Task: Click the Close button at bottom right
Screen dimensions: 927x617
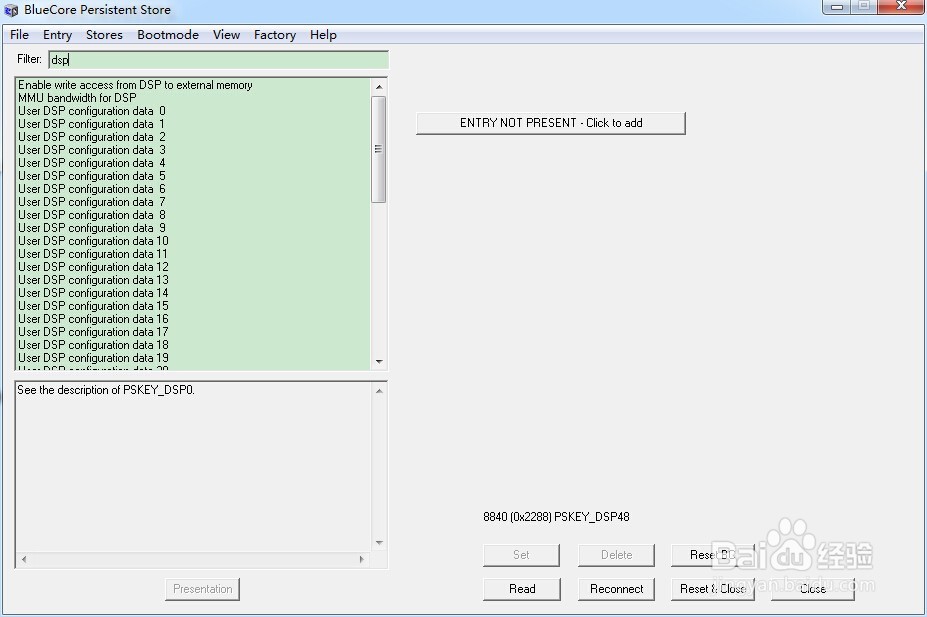Action: click(x=813, y=589)
